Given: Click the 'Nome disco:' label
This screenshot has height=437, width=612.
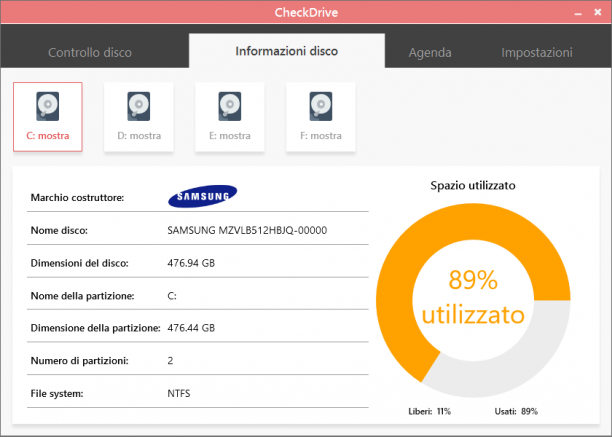Looking at the screenshot, I should [59, 230].
